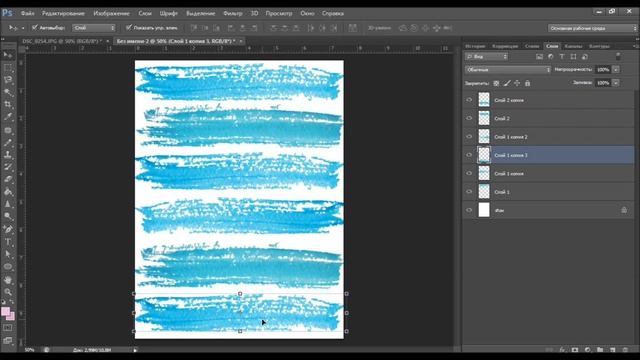Screen dimensions: 640x360
Task: Open the status bar info arrow
Action: [135, 350]
